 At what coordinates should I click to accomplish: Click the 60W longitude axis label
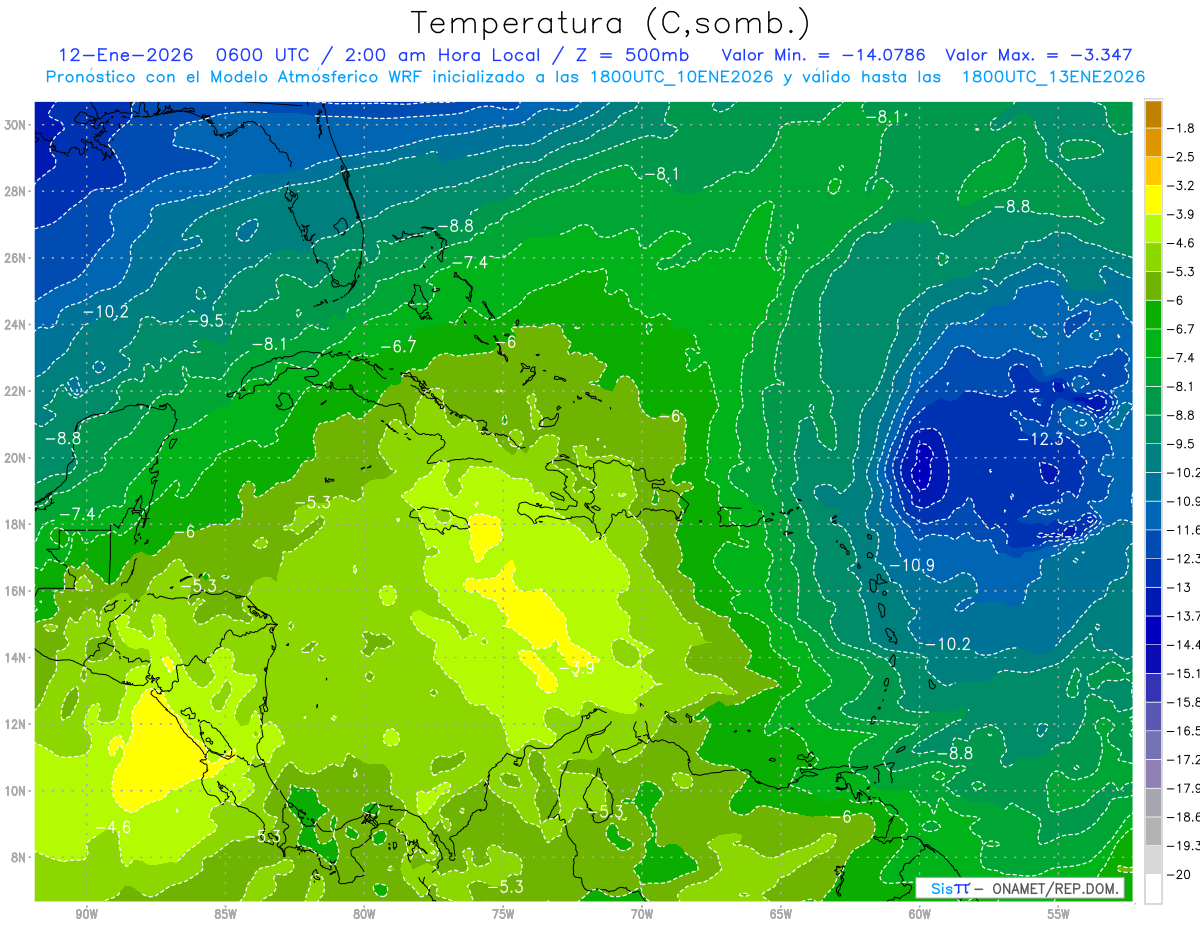click(x=920, y=914)
